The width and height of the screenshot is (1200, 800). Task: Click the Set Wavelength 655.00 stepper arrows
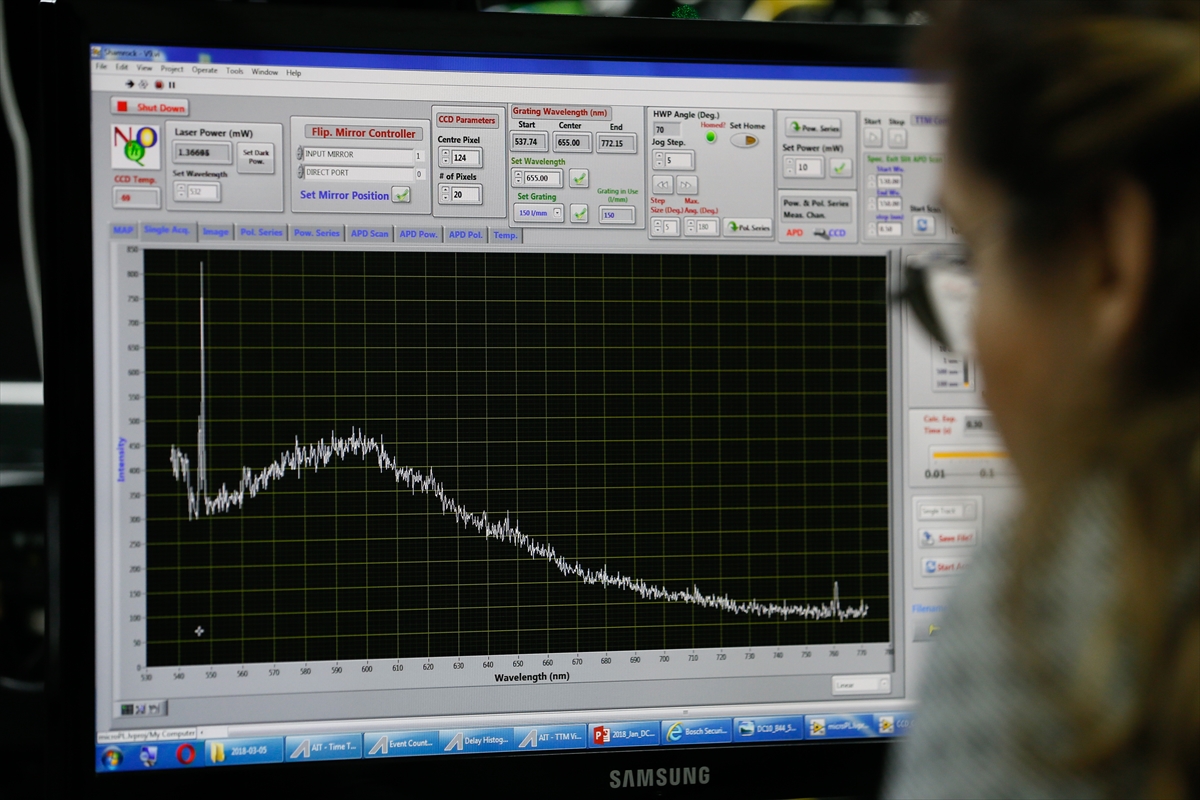[516, 178]
